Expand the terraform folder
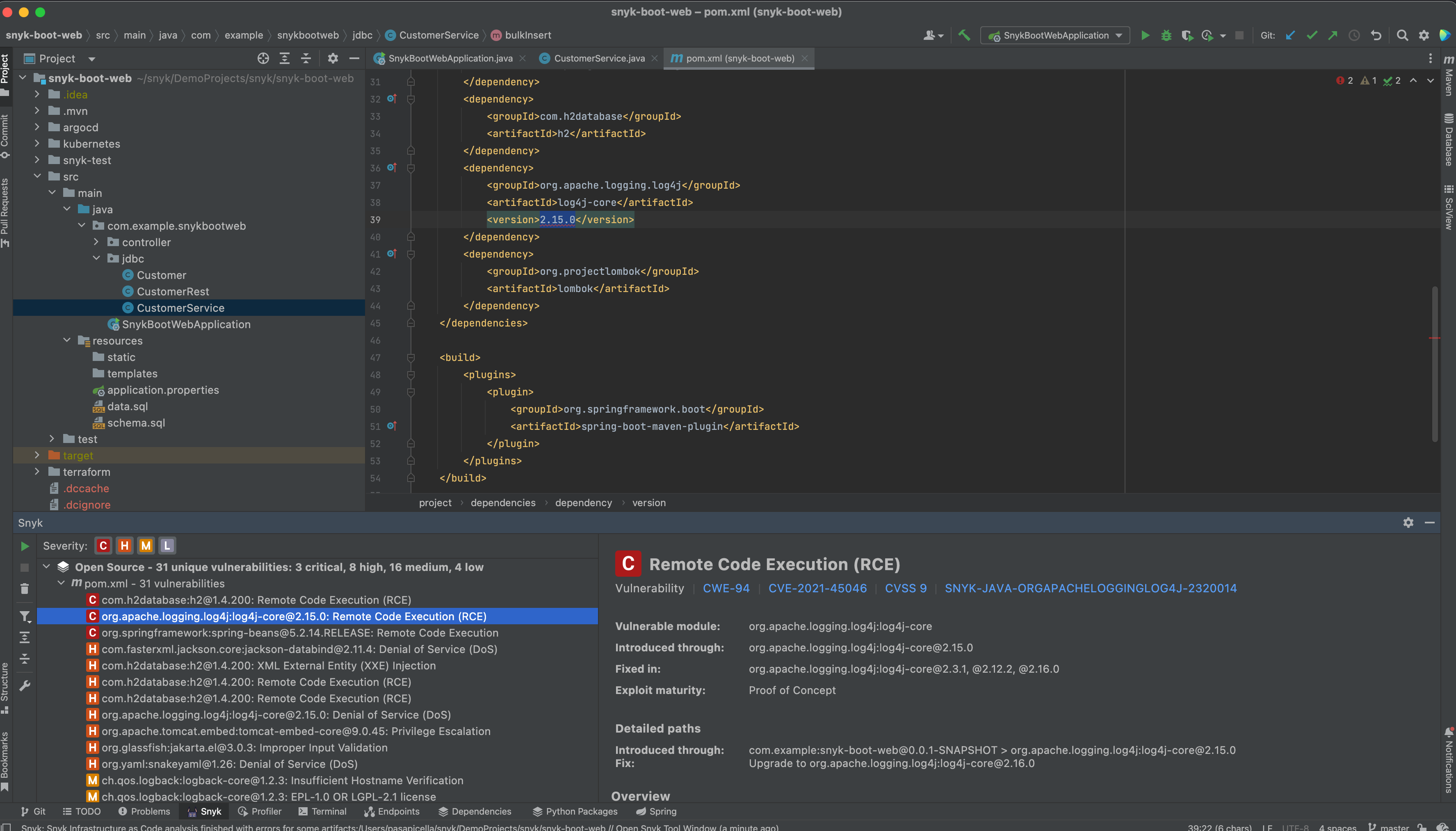The image size is (1456, 831). [37, 471]
